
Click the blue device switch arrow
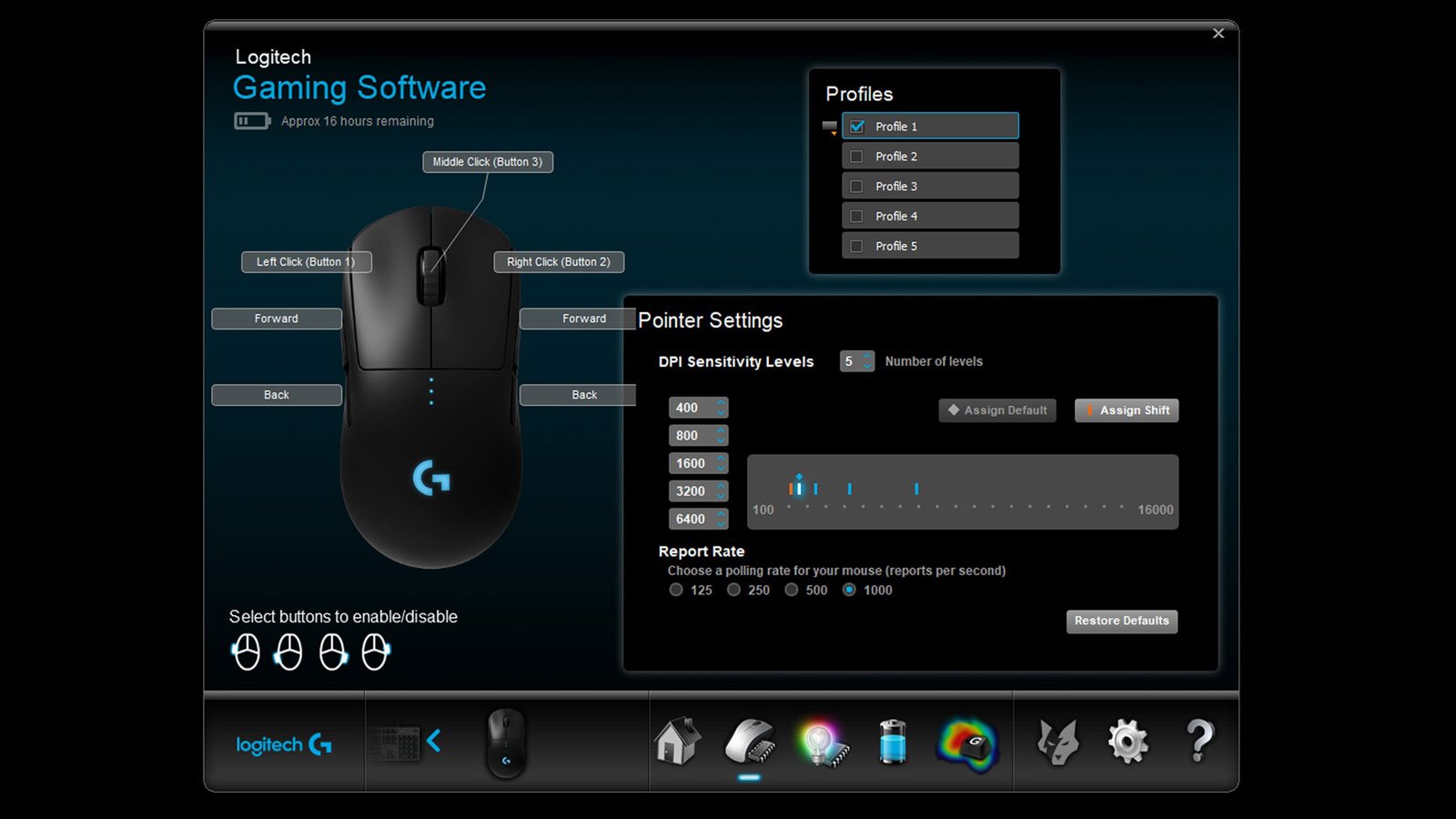[x=434, y=741]
